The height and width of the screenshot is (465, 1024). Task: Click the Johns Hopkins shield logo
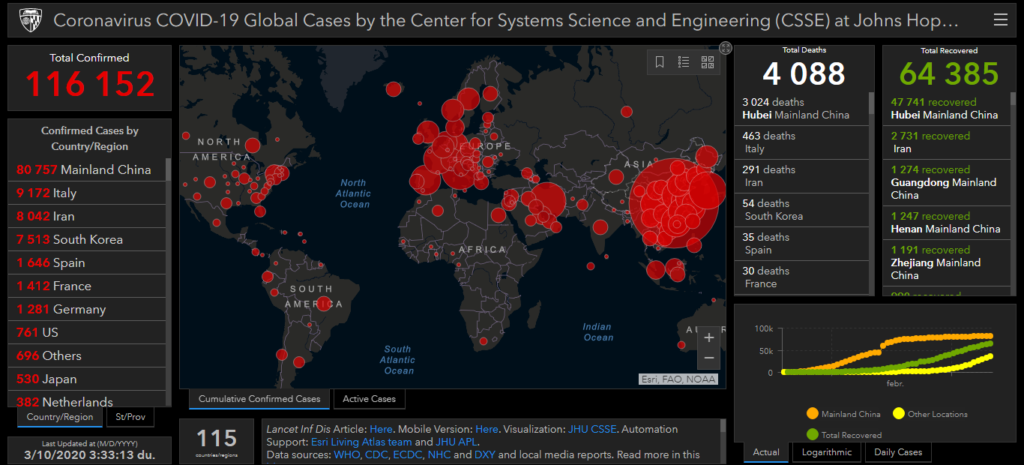point(29,20)
